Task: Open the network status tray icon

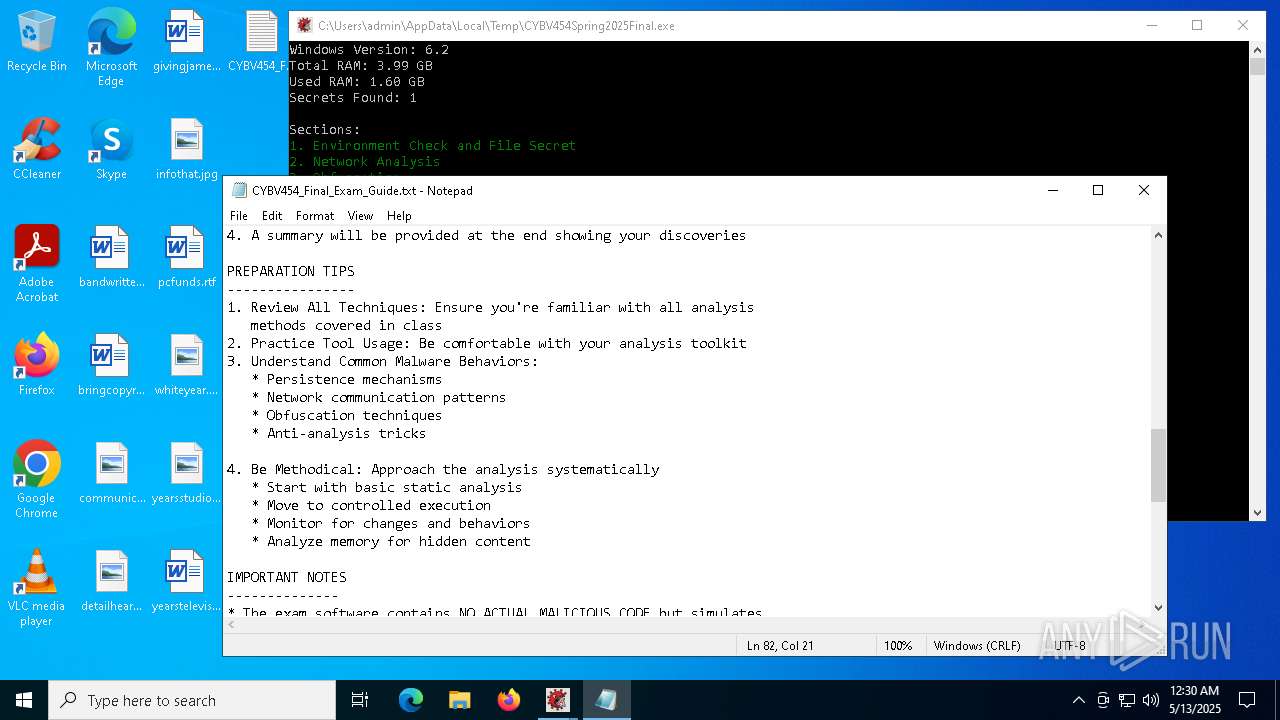Action: pos(1127,700)
